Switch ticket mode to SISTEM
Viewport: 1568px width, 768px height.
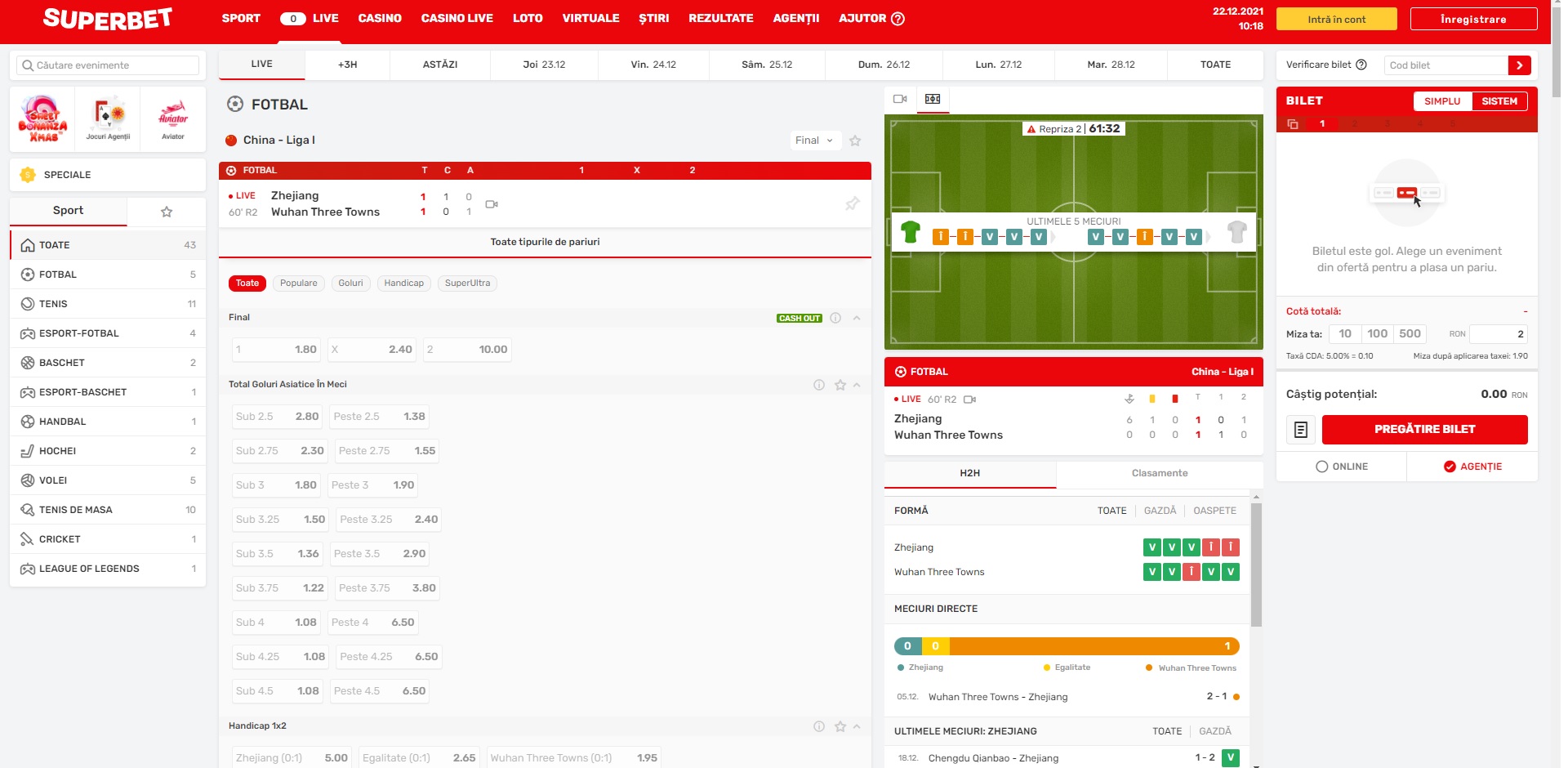pyautogui.click(x=1499, y=101)
